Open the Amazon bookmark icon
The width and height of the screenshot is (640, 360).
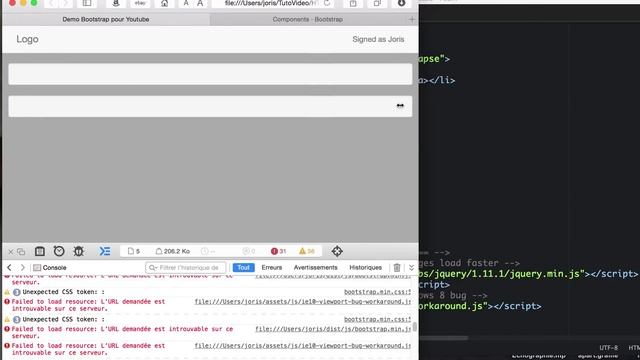point(116,3)
